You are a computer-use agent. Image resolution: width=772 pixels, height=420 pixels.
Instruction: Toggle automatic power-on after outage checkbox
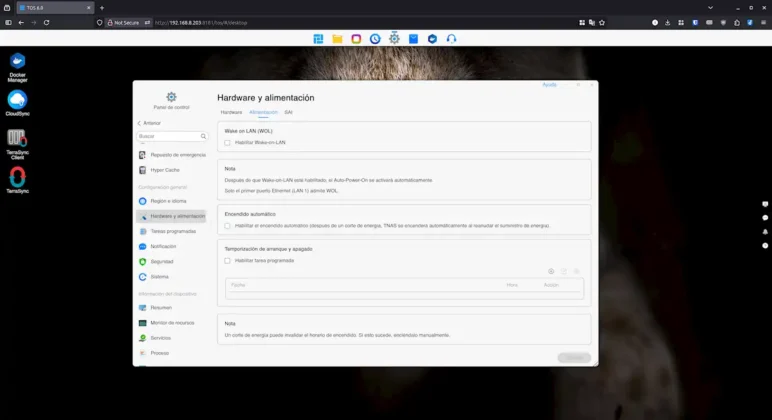pos(228,225)
